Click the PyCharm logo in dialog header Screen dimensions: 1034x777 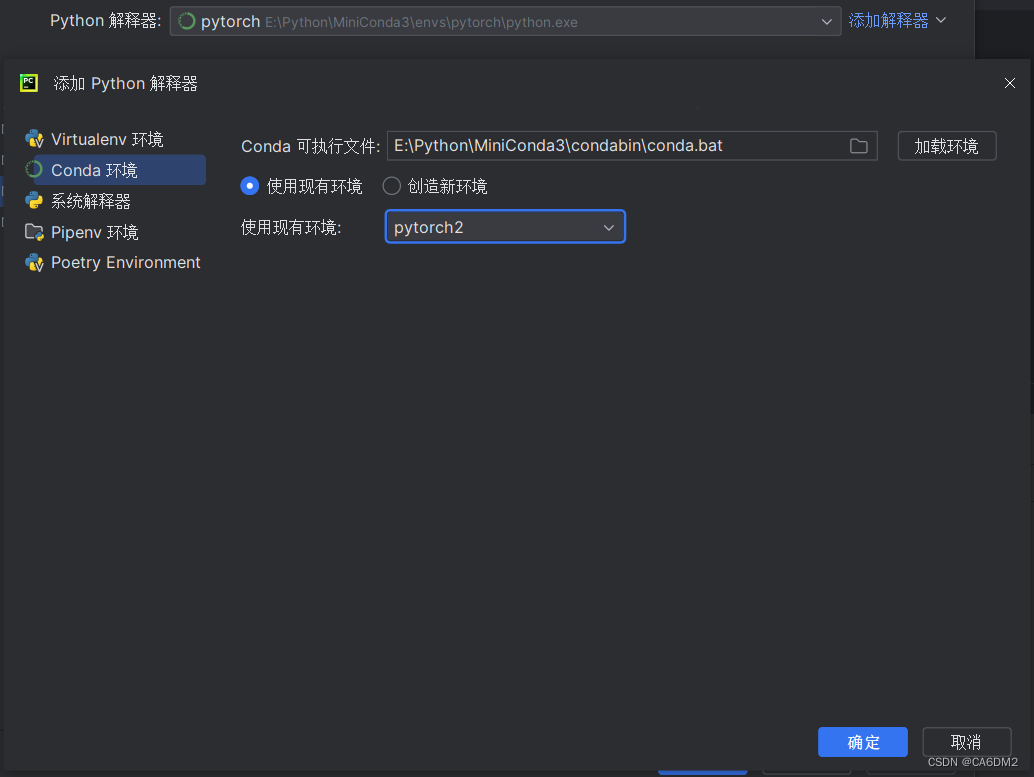28,83
